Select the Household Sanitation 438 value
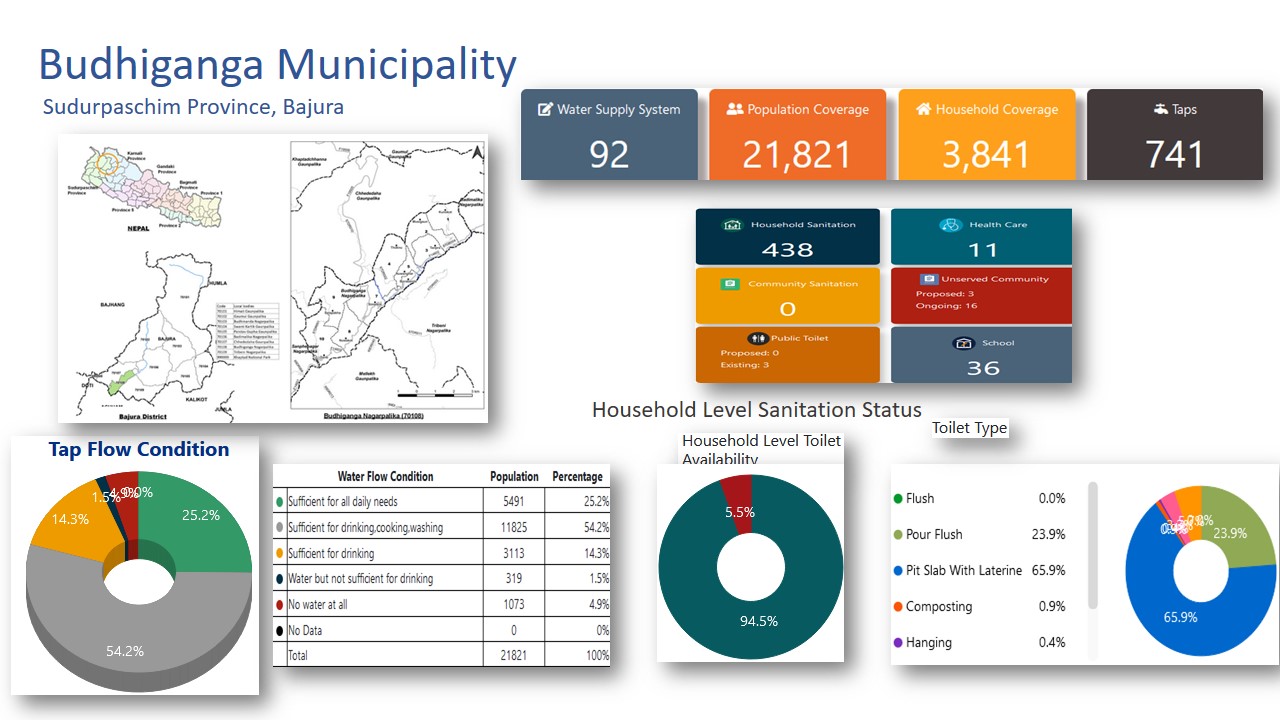The width and height of the screenshot is (1280, 720). tap(788, 250)
